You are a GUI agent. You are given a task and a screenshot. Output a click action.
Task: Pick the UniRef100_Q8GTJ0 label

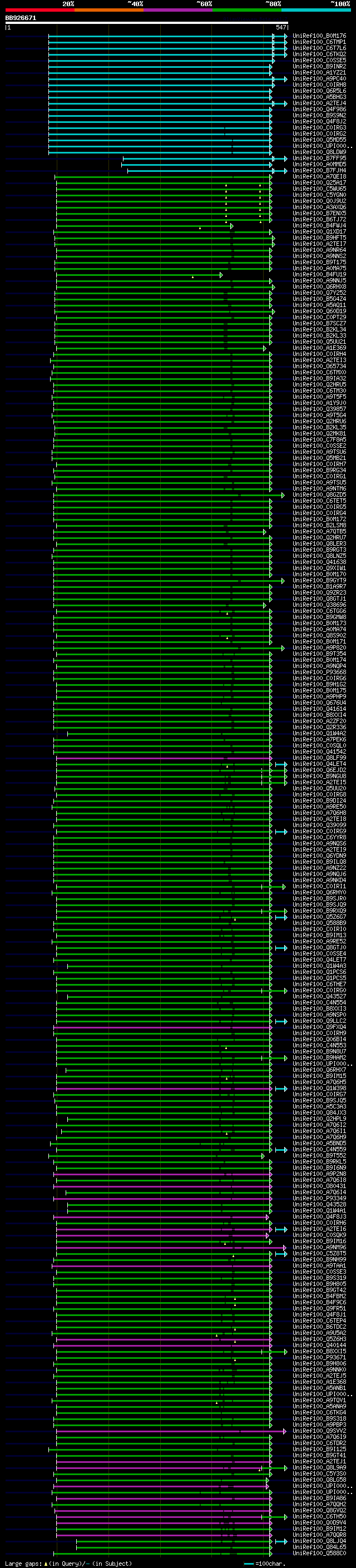(319, 948)
